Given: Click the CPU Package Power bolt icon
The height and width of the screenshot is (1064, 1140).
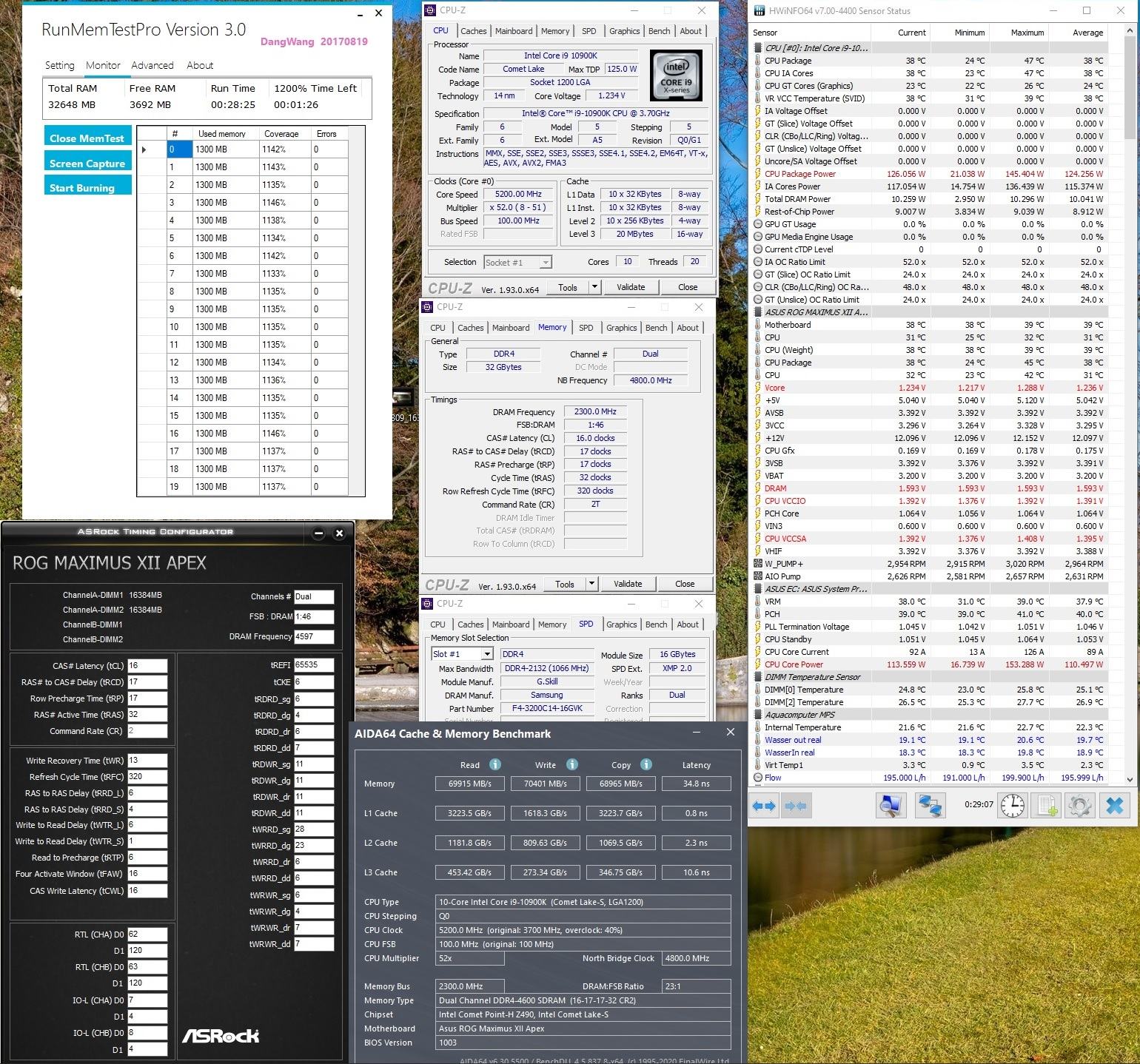Looking at the screenshot, I should point(758,174).
